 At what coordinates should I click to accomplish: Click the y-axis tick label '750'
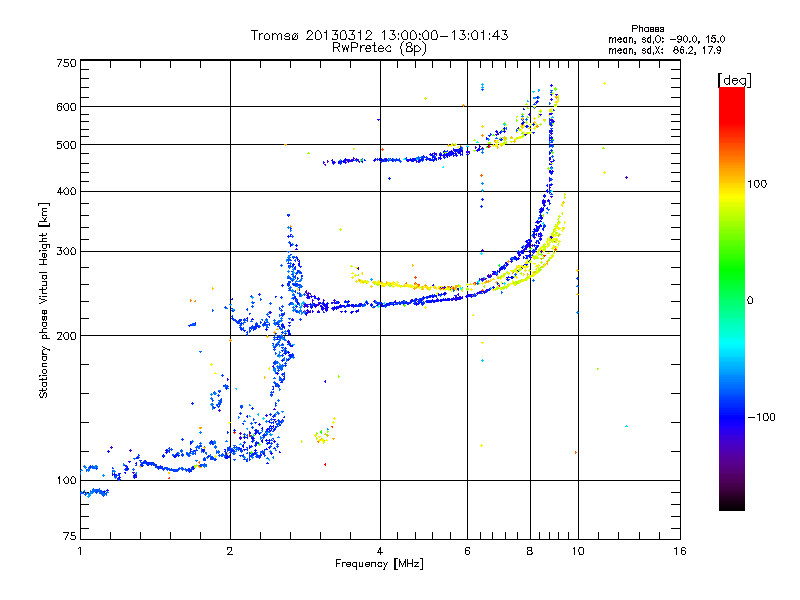click(x=66, y=63)
